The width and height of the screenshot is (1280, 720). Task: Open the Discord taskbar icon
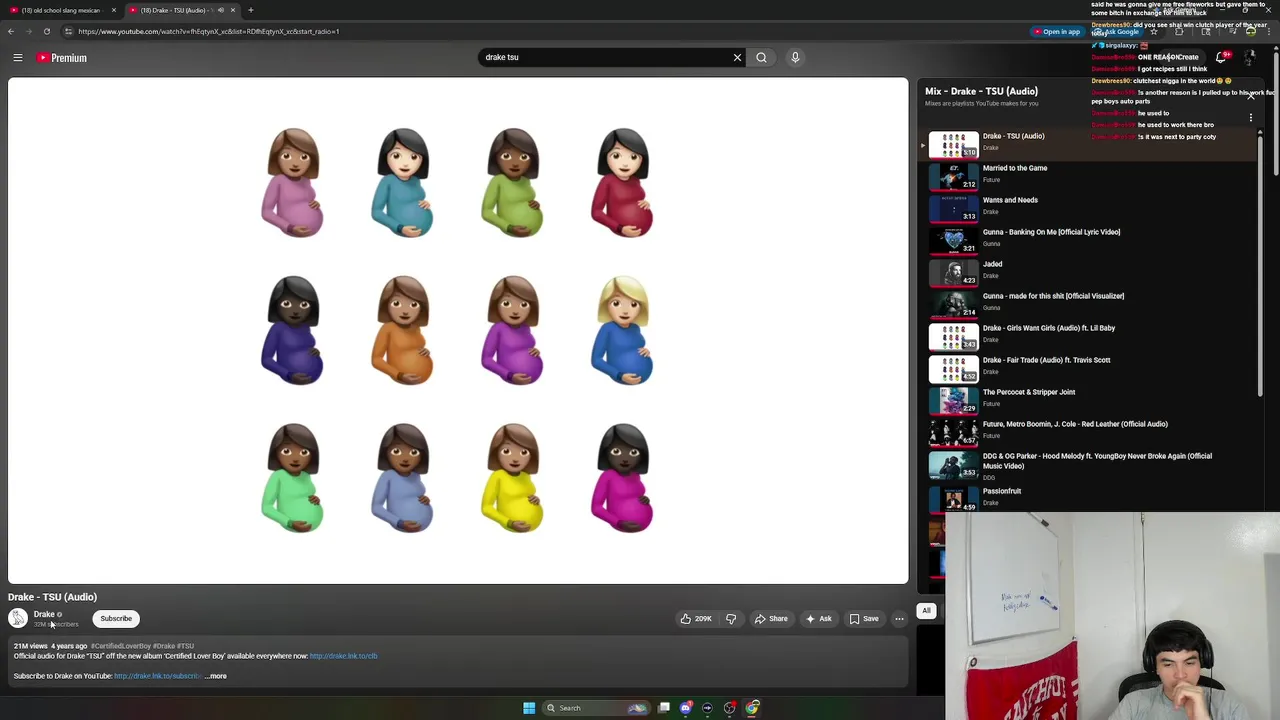click(x=685, y=708)
